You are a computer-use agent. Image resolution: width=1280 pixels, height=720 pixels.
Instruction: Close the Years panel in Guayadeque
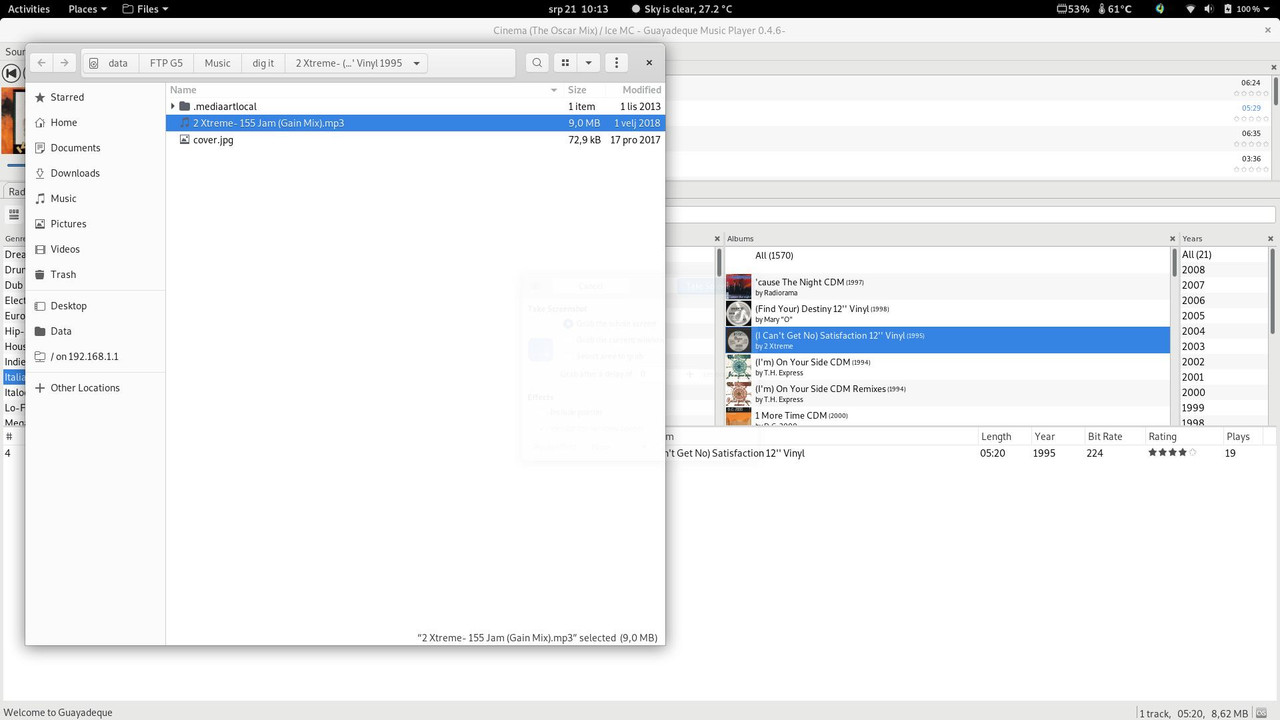coord(1271,239)
